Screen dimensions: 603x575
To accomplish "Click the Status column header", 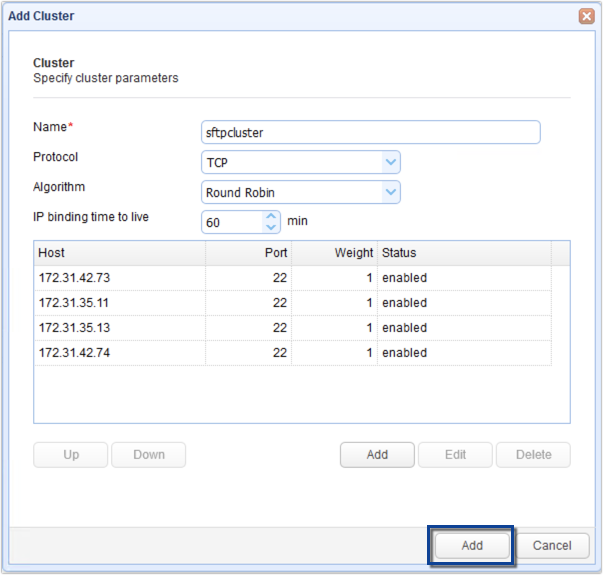I will [x=463, y=253].
